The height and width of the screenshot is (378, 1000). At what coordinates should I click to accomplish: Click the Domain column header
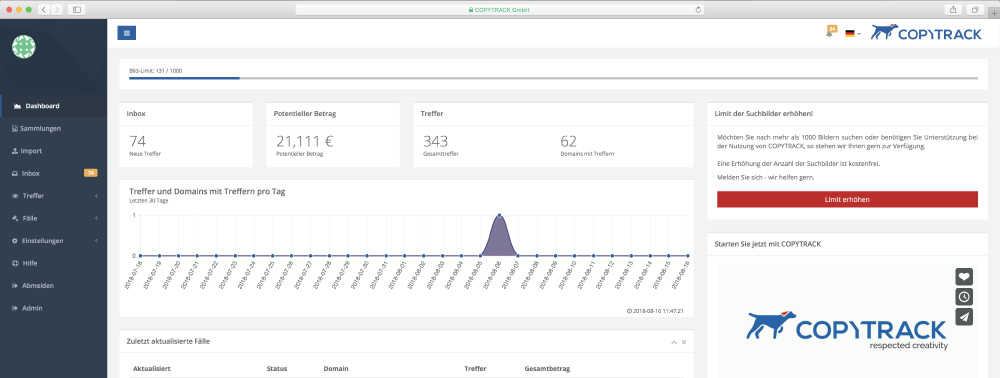point(335,368)
